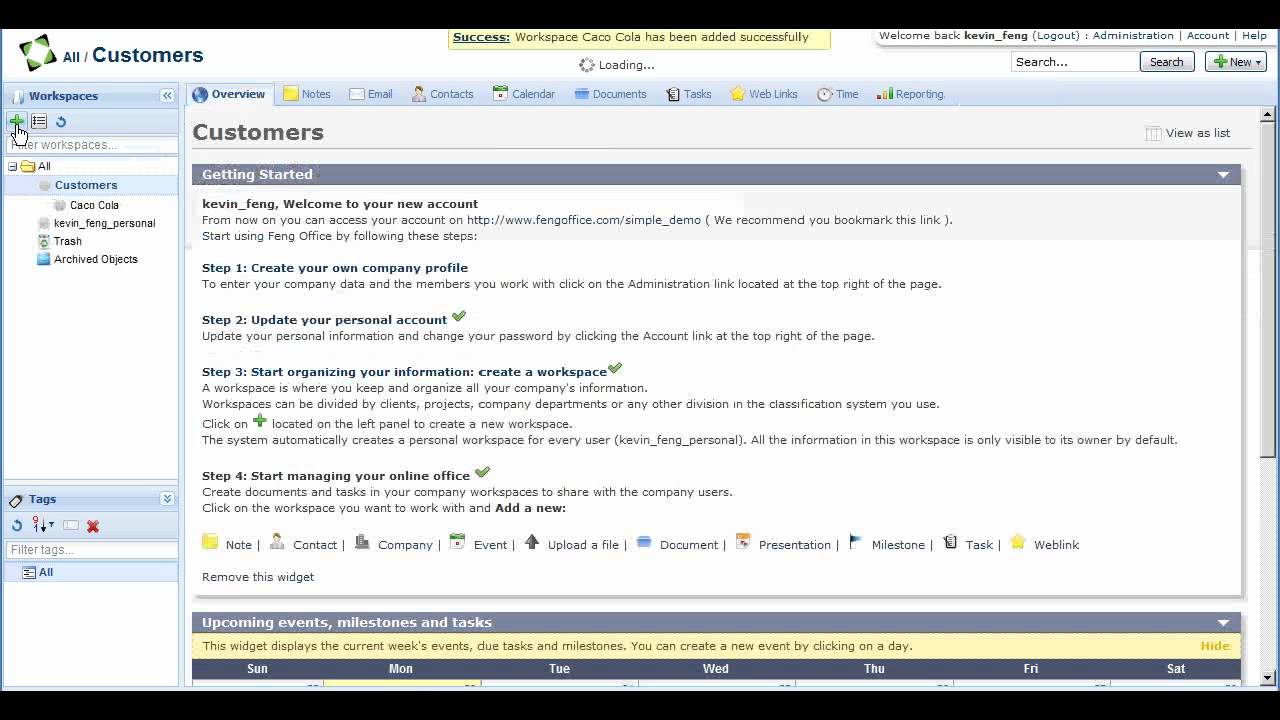Screen dimensions: 1280x720
Task: Open the Tasks tab
Action: 689,94
